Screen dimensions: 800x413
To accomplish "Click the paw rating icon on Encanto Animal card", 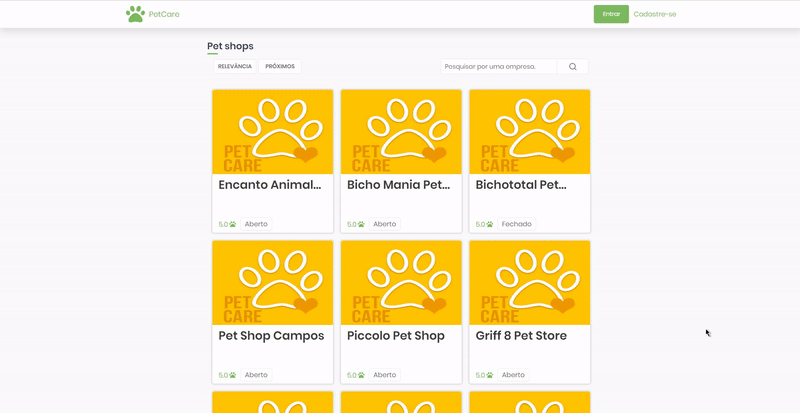I will pyautogui.click(x=233, y=224).
